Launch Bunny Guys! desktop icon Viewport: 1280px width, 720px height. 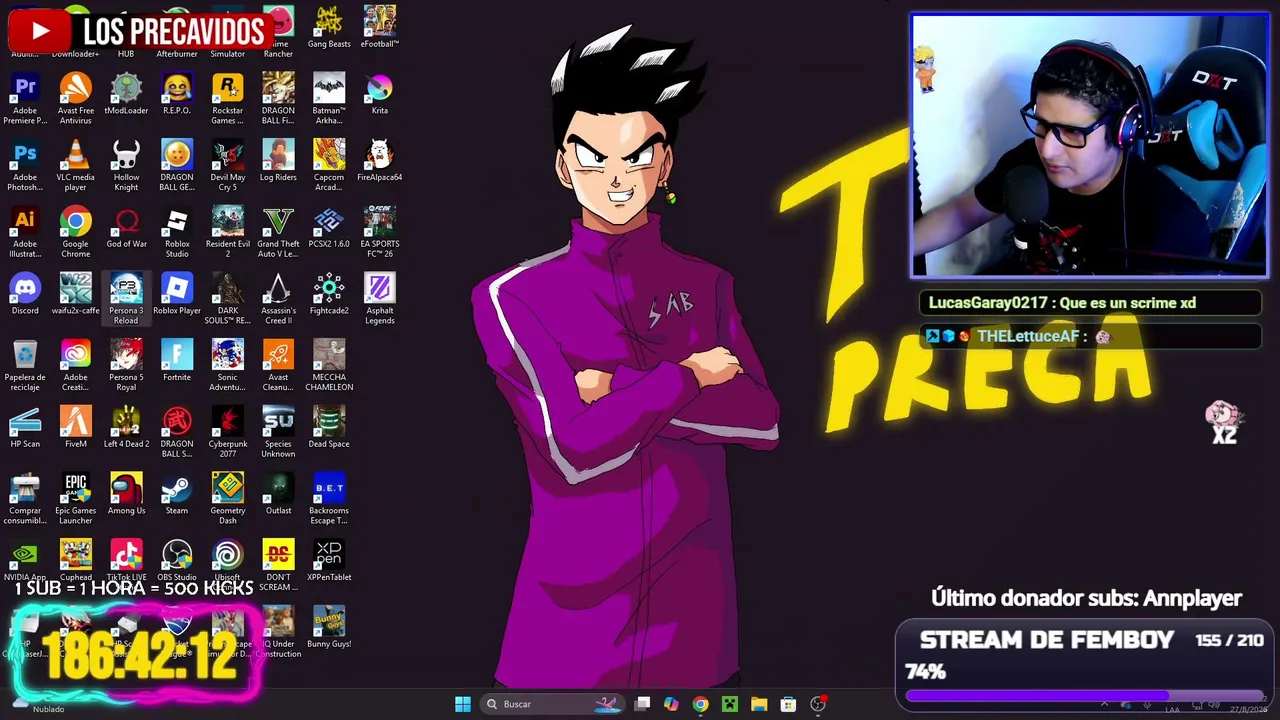coord(329,628)
